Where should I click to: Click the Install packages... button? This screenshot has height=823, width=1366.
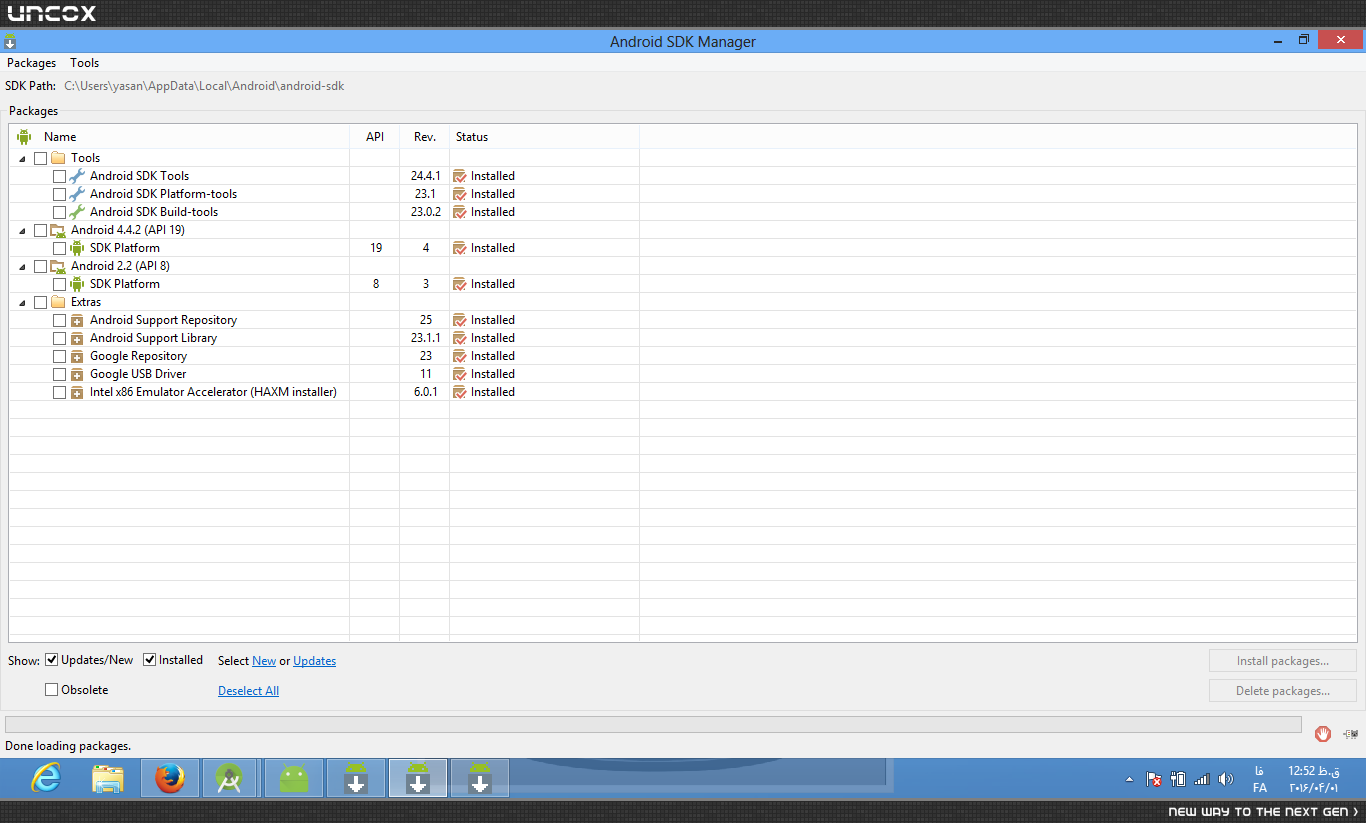click(x=1283, y=661)
